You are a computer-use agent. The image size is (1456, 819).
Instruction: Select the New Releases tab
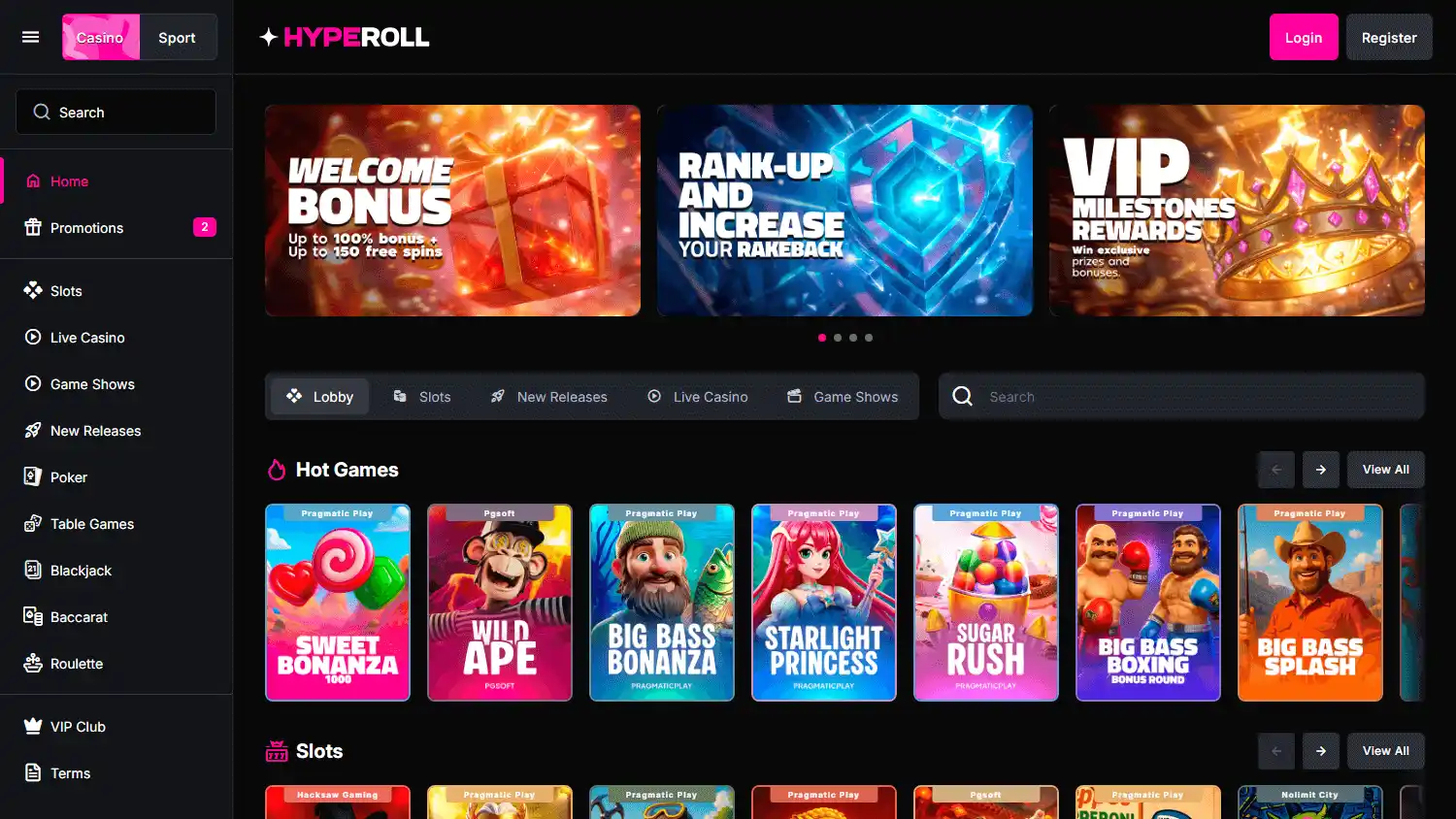[x=548, y=396]
